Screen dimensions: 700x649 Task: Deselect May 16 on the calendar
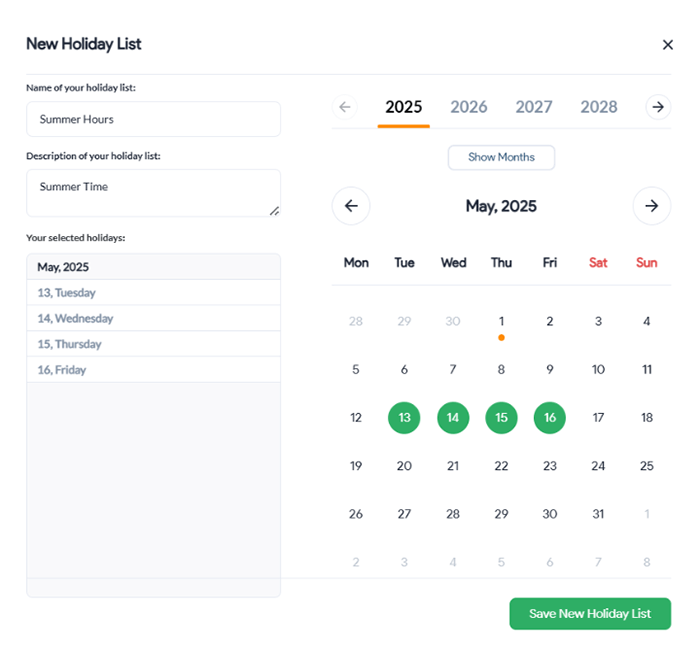click(550, 418)
